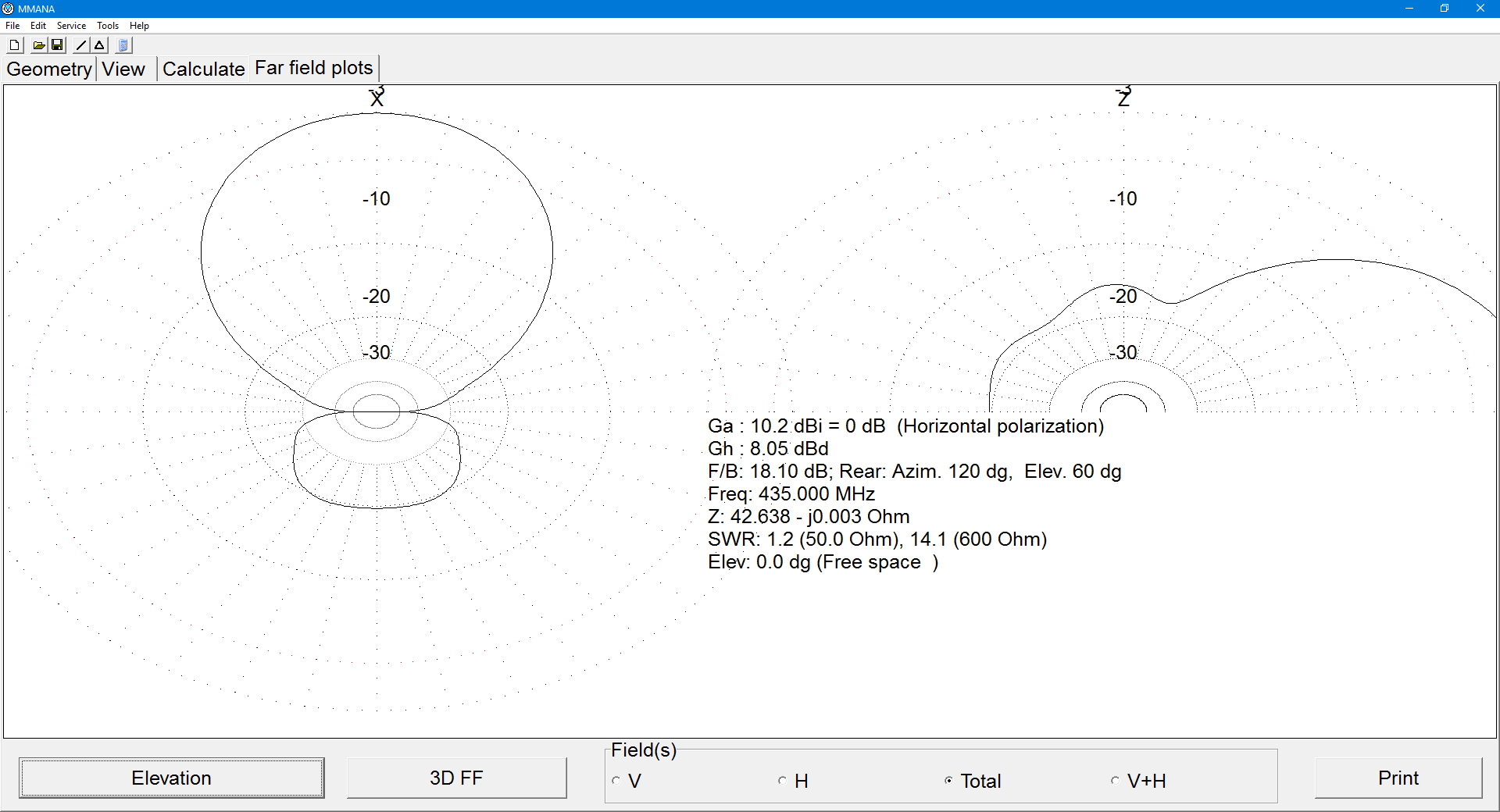Open the Service menu

pyautogui.click(x=71, y=26)
